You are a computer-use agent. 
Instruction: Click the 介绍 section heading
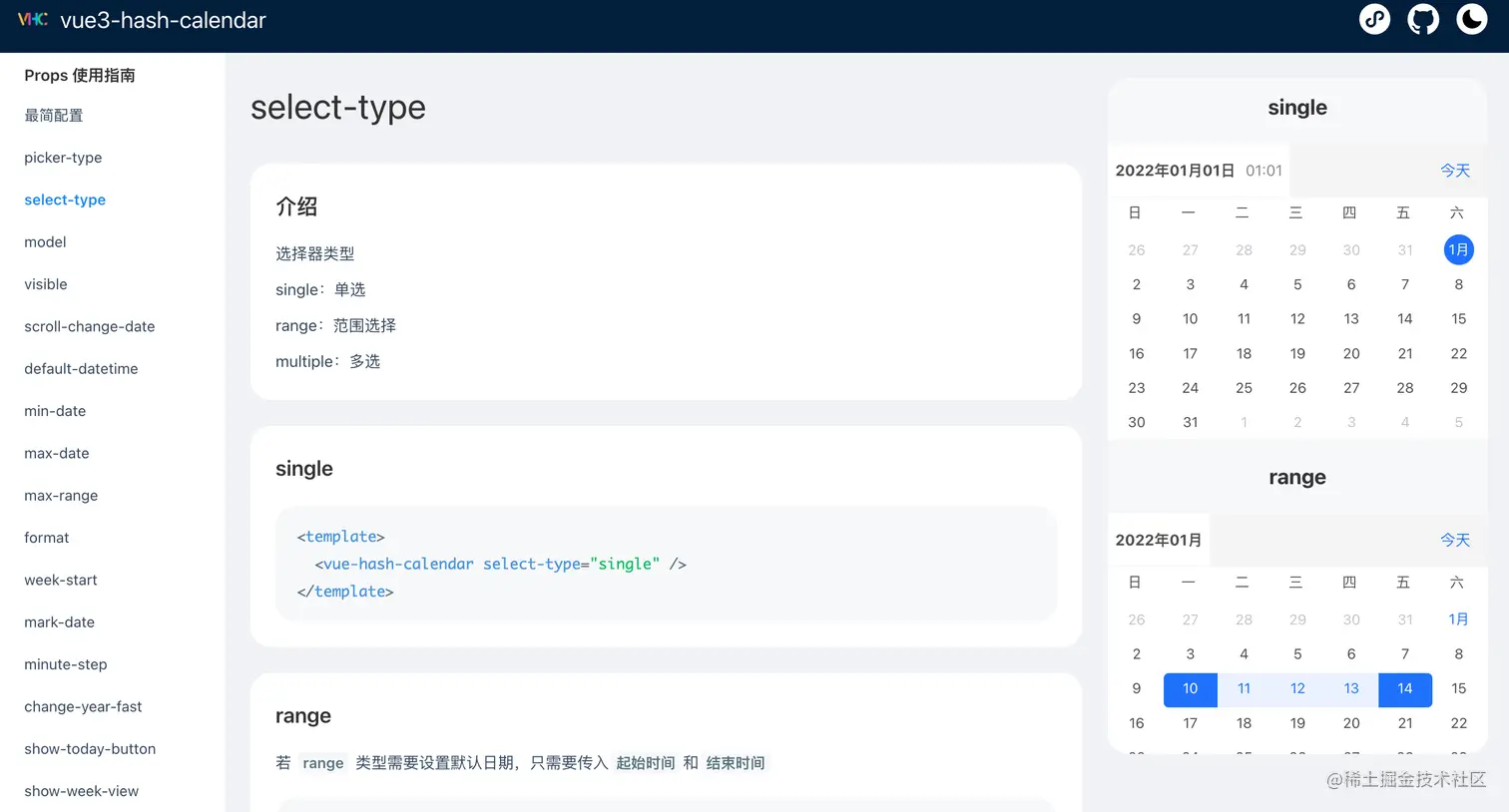296,206
